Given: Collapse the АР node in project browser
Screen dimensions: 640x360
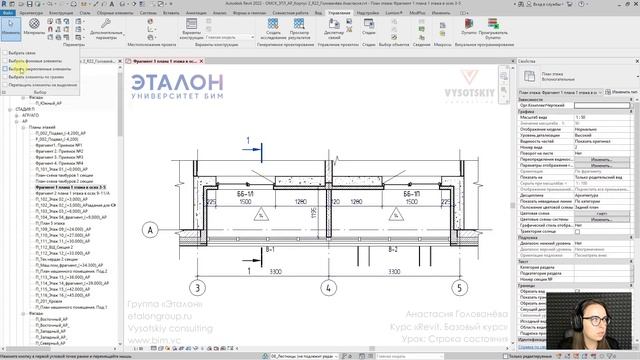Looking at the screenshot, I should 17,121.
